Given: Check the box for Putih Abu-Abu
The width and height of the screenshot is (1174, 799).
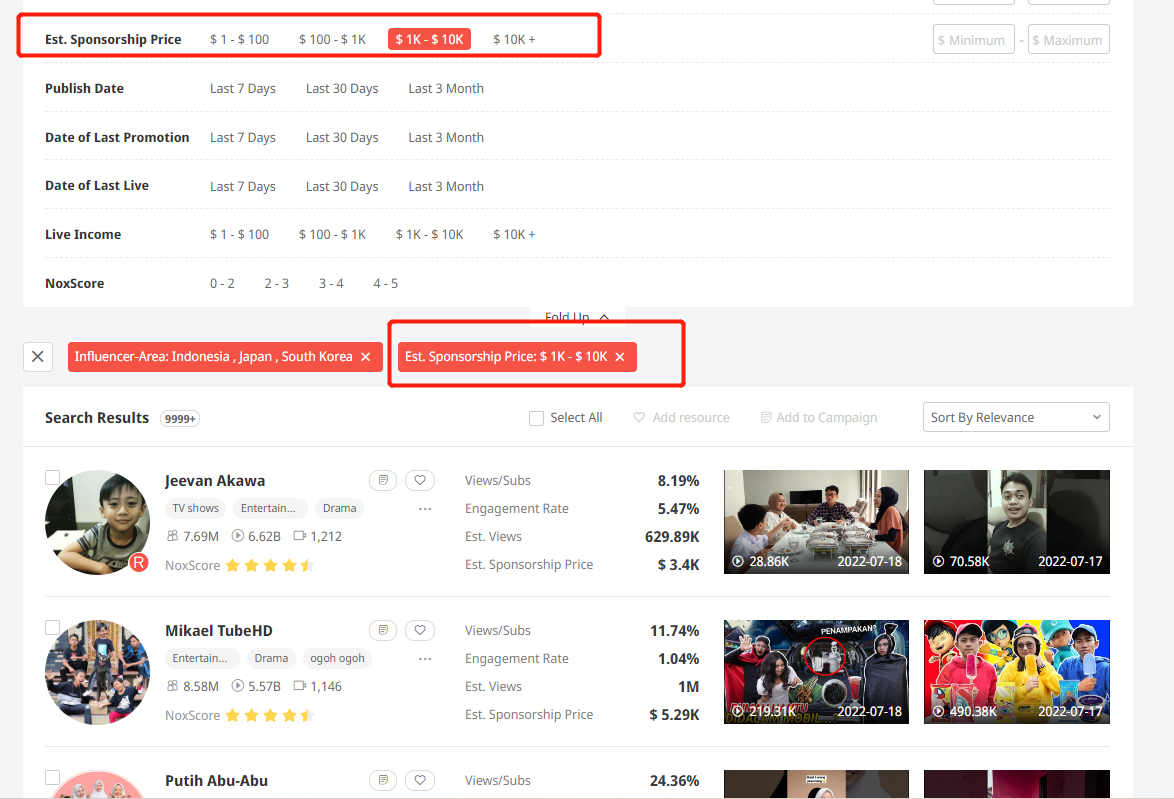Looking at the screenshot, I should pyautogui.click(x=52, y=777).
